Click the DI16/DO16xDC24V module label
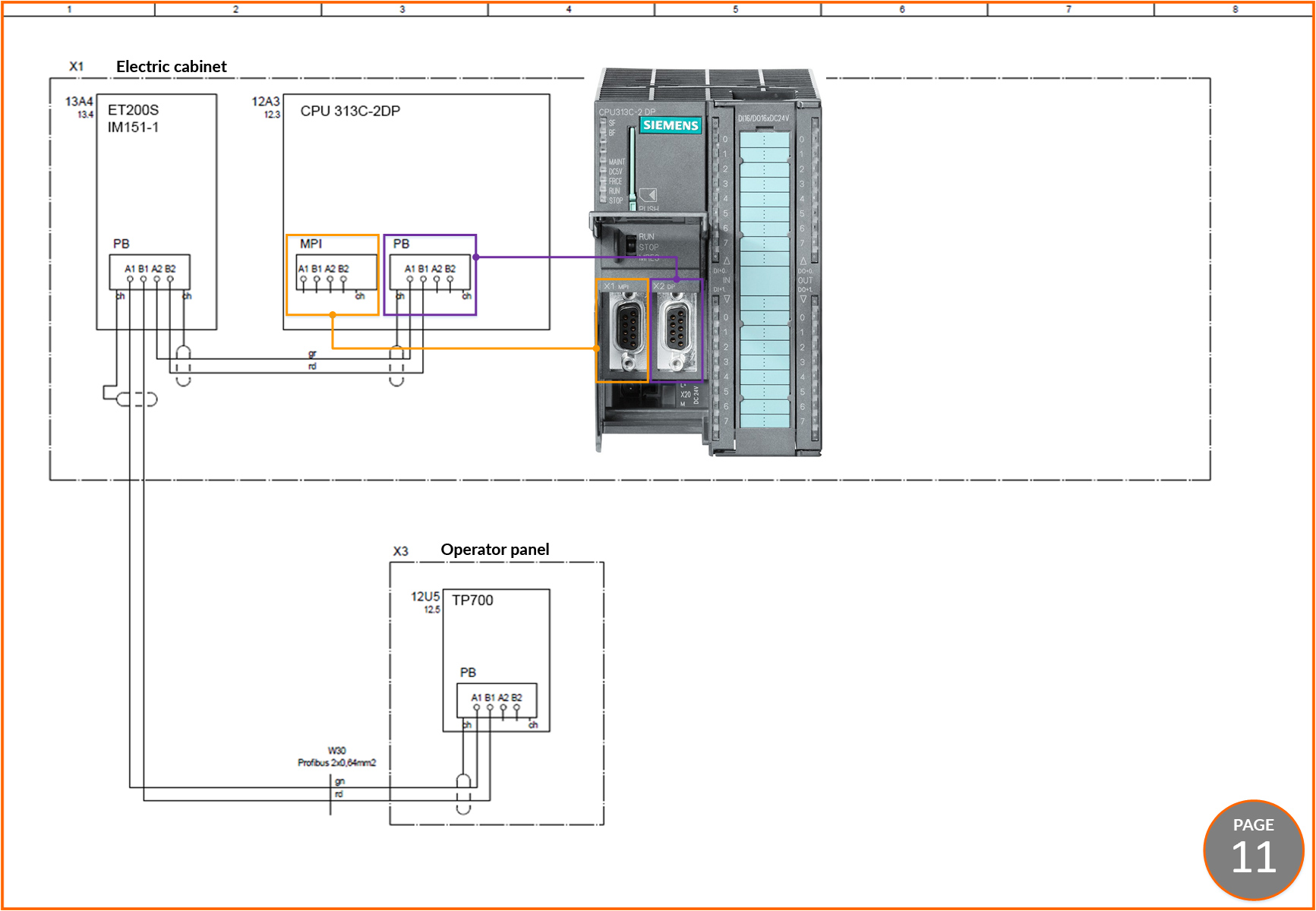This screenshot has width=1316, height=911. point(763,118)
